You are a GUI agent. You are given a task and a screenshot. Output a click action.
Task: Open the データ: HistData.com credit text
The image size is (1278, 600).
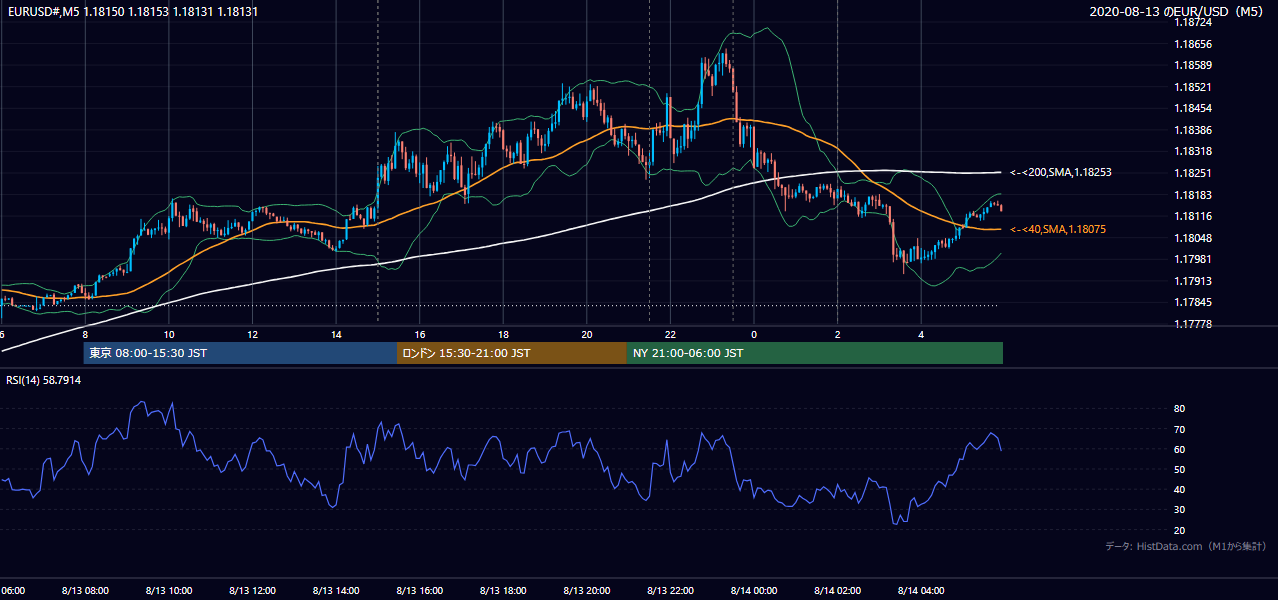pos(1185,547)
